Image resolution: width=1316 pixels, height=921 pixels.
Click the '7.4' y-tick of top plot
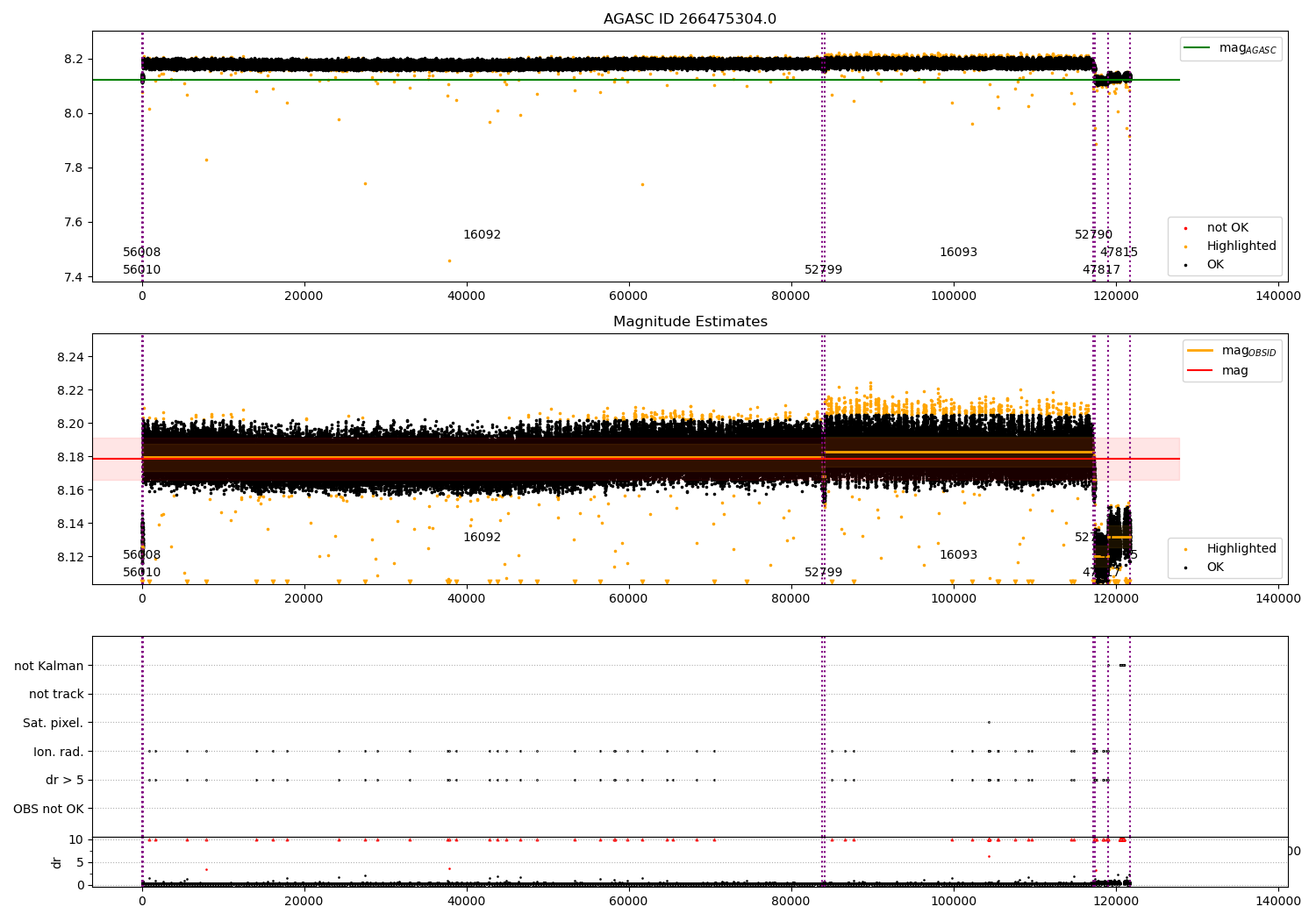click(x=74, y=277)
